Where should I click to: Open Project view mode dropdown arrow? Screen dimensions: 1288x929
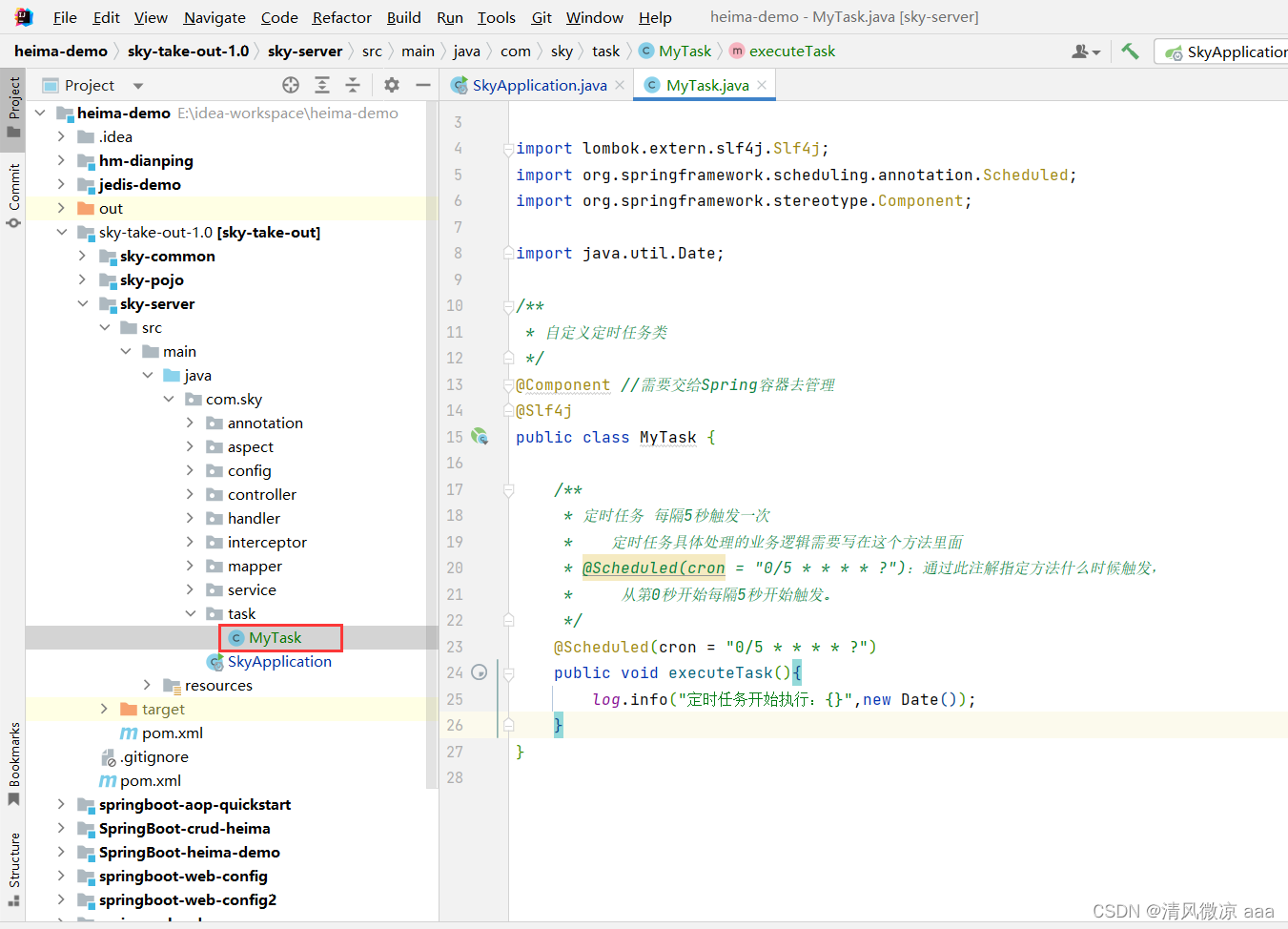pyautogui.click(x=138, y=86)
